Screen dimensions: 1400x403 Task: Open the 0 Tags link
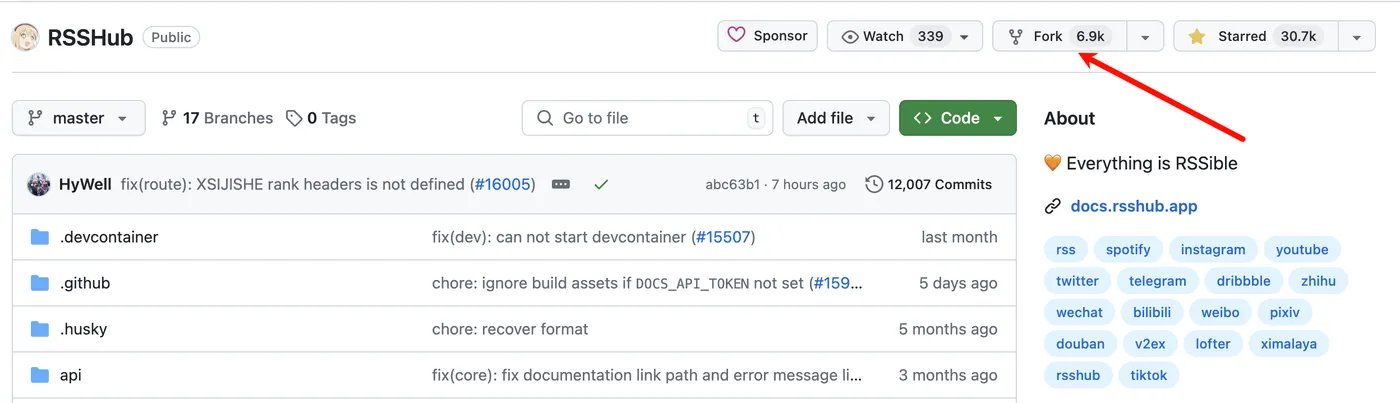click(321, 118)
